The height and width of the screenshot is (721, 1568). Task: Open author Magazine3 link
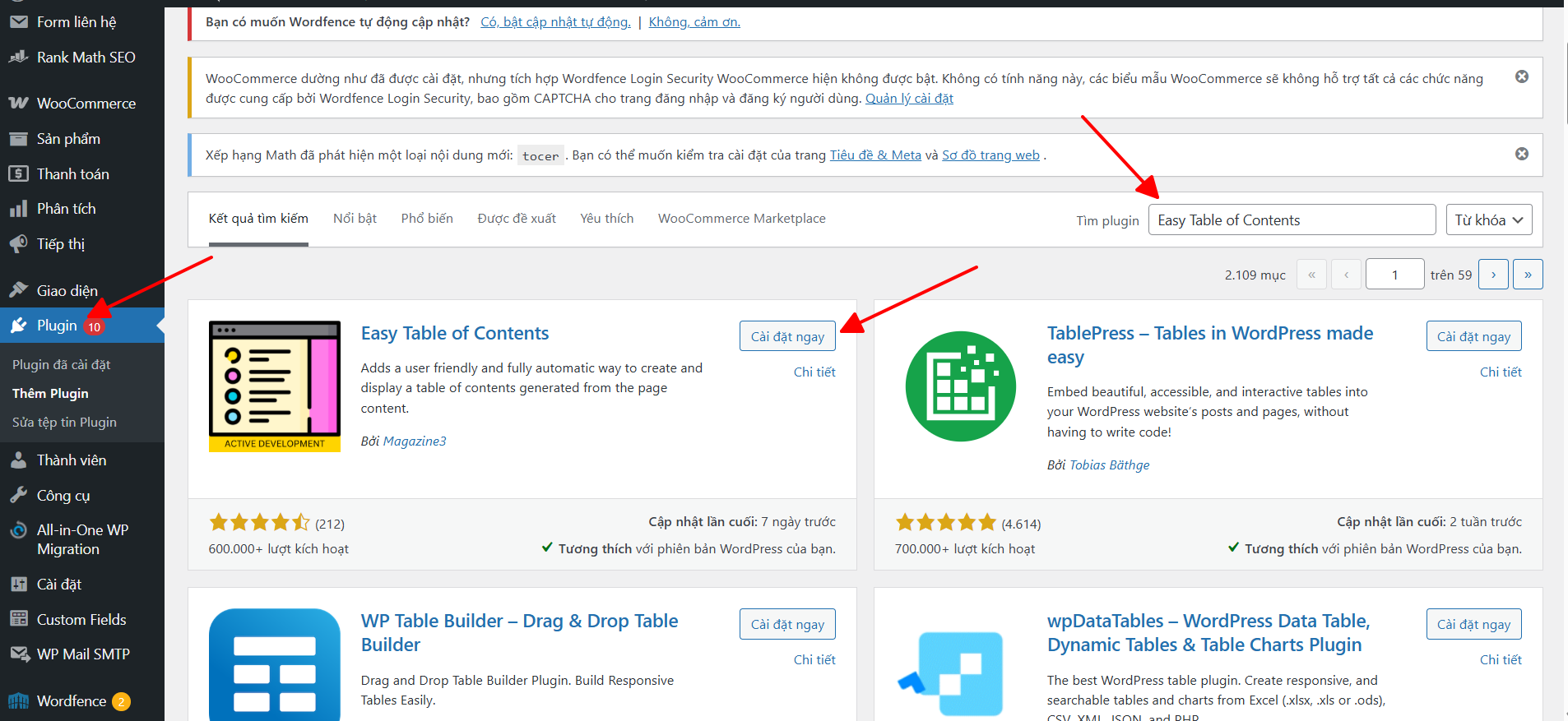(x=415, y=441)
